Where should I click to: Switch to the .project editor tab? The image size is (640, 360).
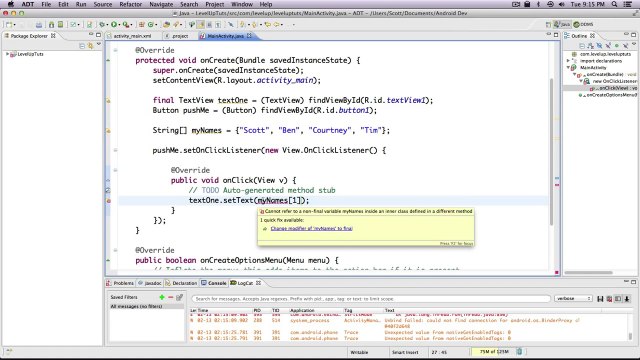pos(180,36)
